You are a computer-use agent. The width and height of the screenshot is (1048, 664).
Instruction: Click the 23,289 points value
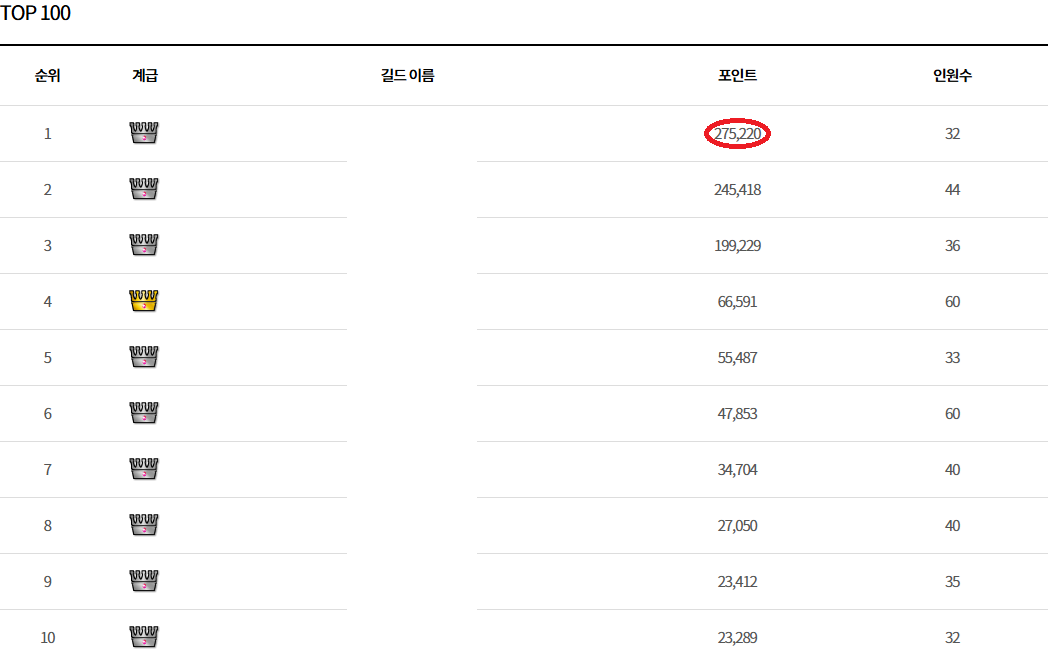tap(737, 638)
